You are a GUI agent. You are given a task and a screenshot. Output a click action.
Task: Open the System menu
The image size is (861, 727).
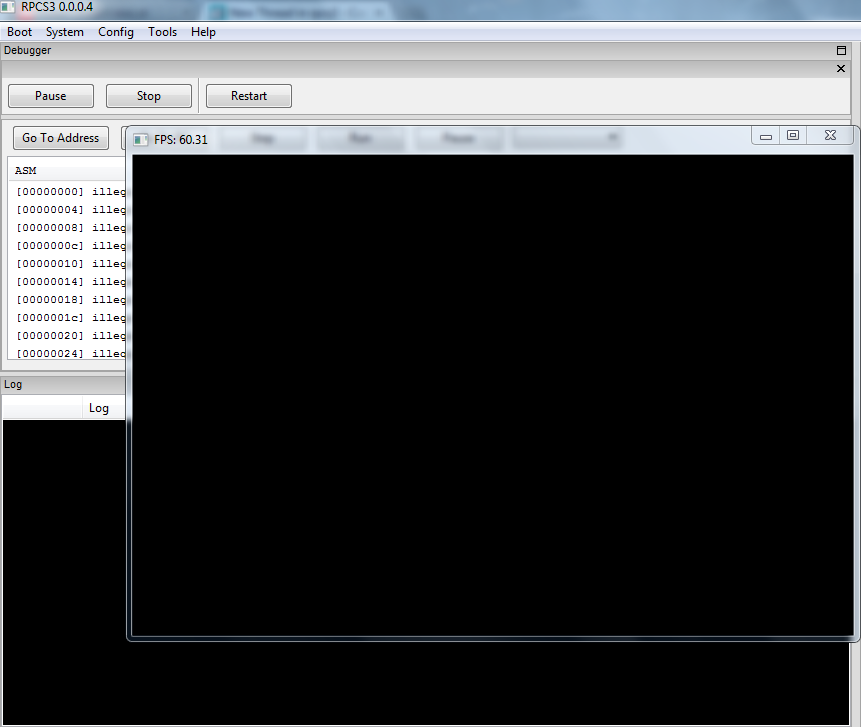pos(65,32)
